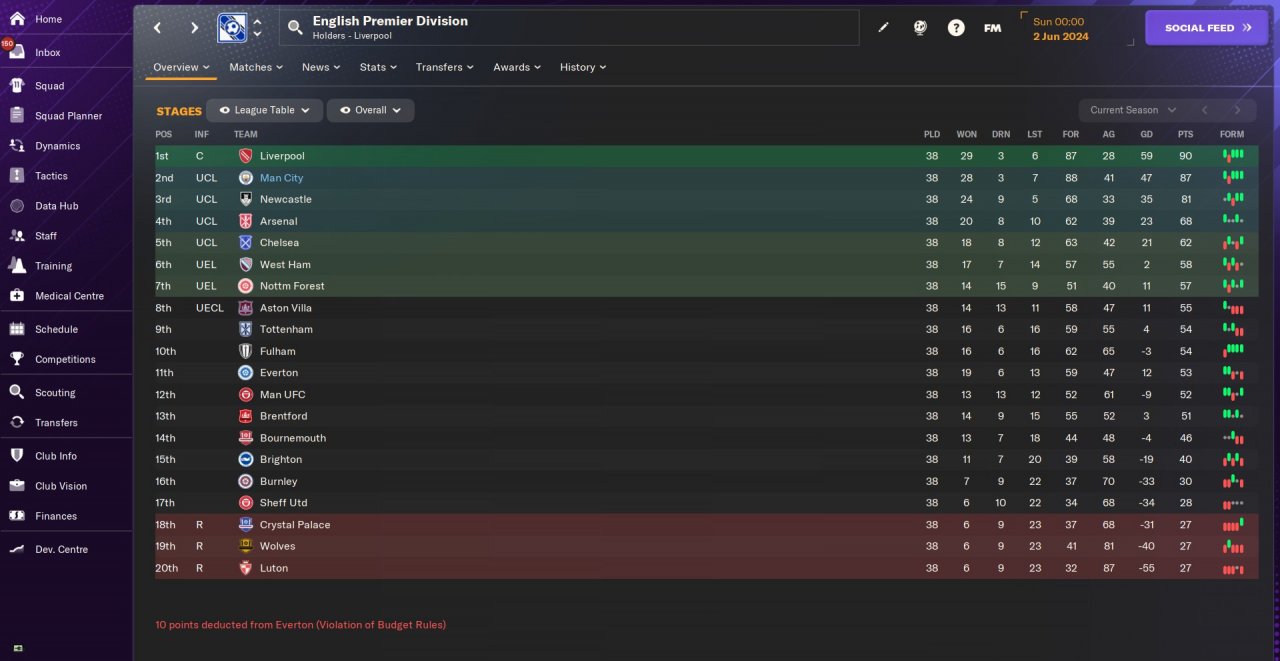Toggle the League Table view eye selector

click(x=264, y=110)
